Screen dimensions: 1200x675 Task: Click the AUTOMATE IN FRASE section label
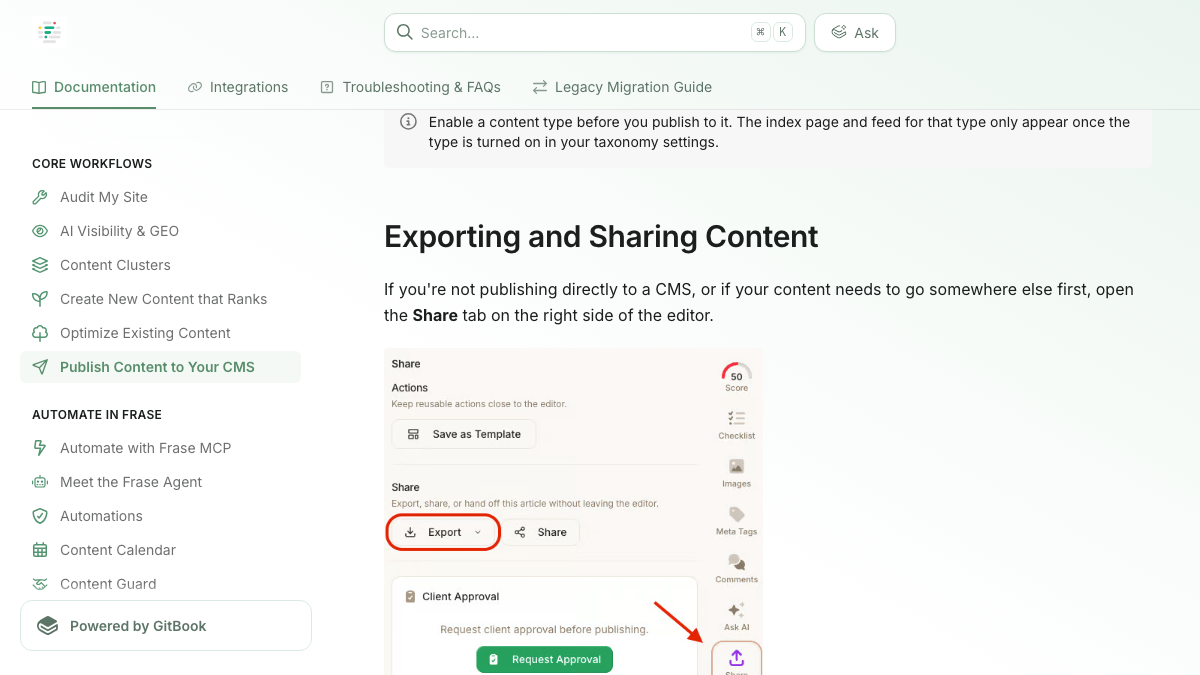click(x=97, y=415)
